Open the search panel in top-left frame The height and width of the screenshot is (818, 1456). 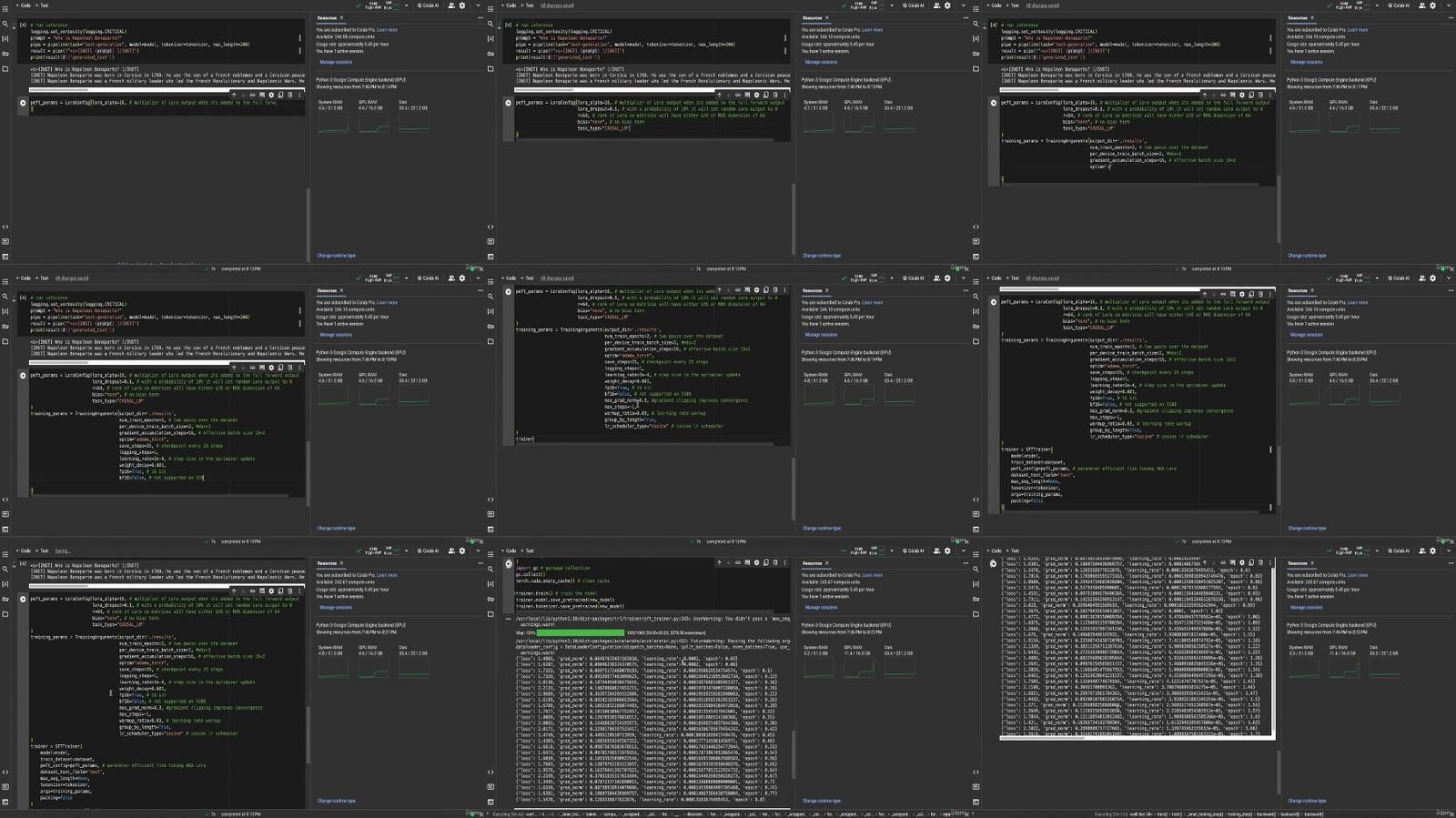5,25
